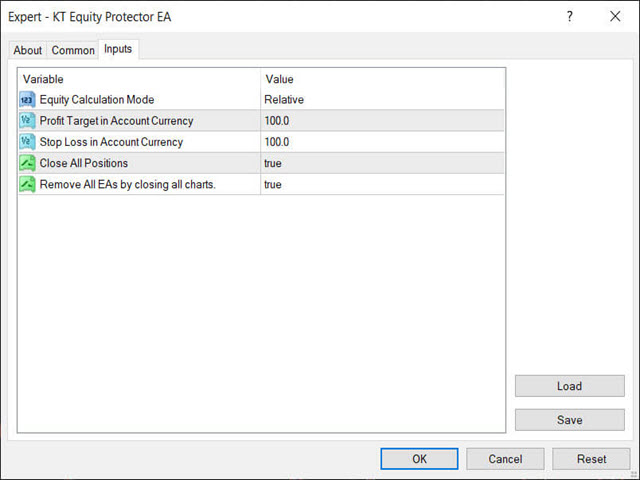This screenshot has height=480, width=640.
Task: Click the Close All Positions row icon
Action: [x=27, y=163]
